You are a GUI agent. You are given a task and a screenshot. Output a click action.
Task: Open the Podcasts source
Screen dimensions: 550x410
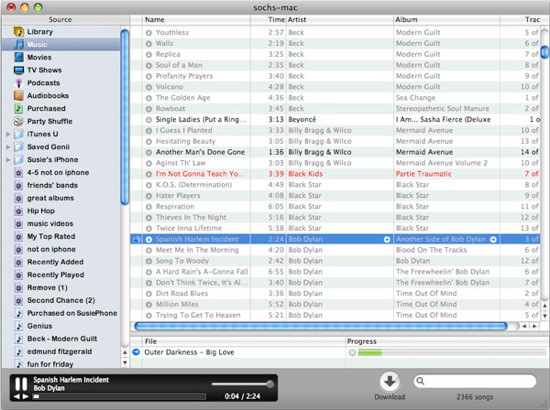(x=43, y=83)
